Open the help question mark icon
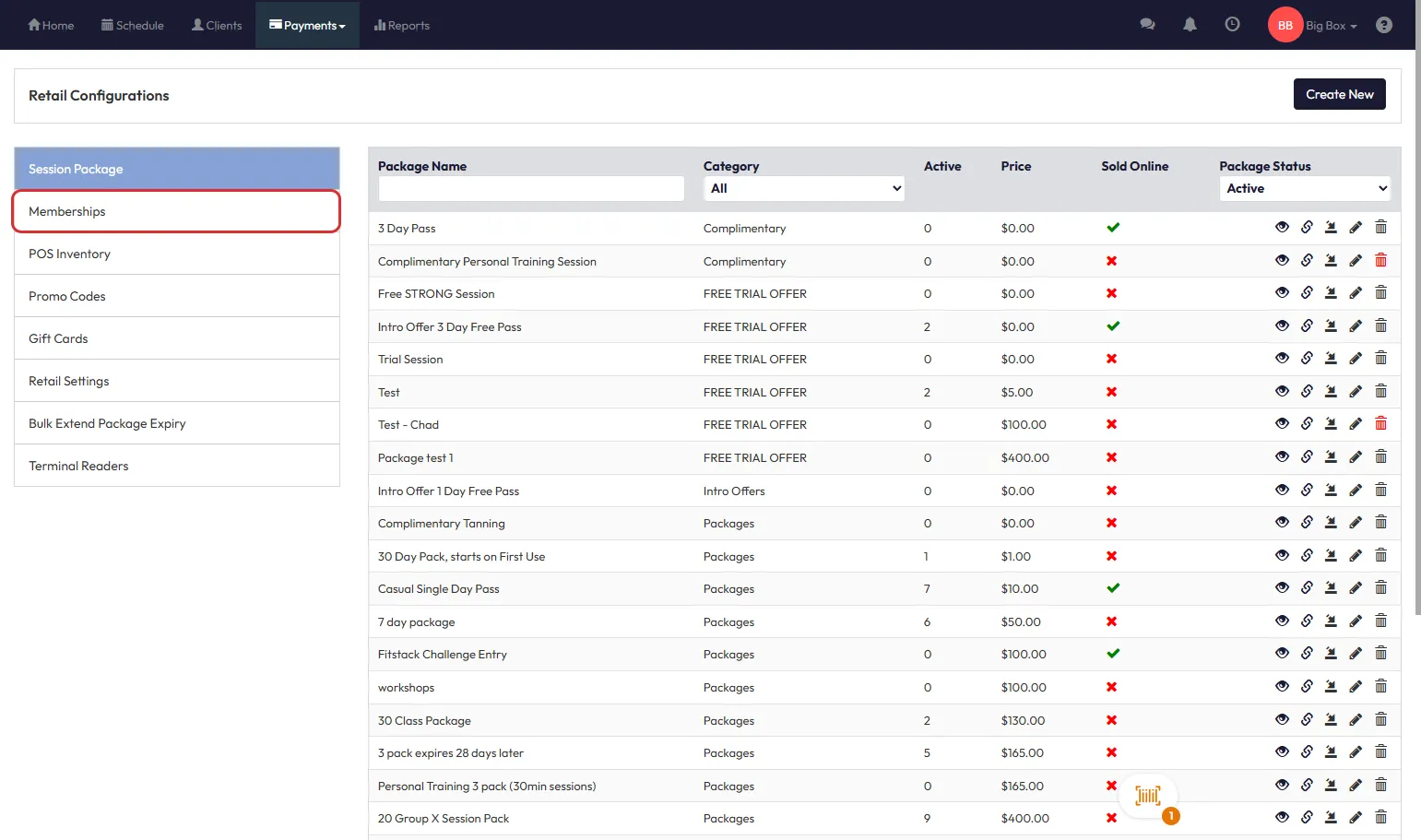The width and height of the screenshot is (1421, 840). pos(1383,25)
